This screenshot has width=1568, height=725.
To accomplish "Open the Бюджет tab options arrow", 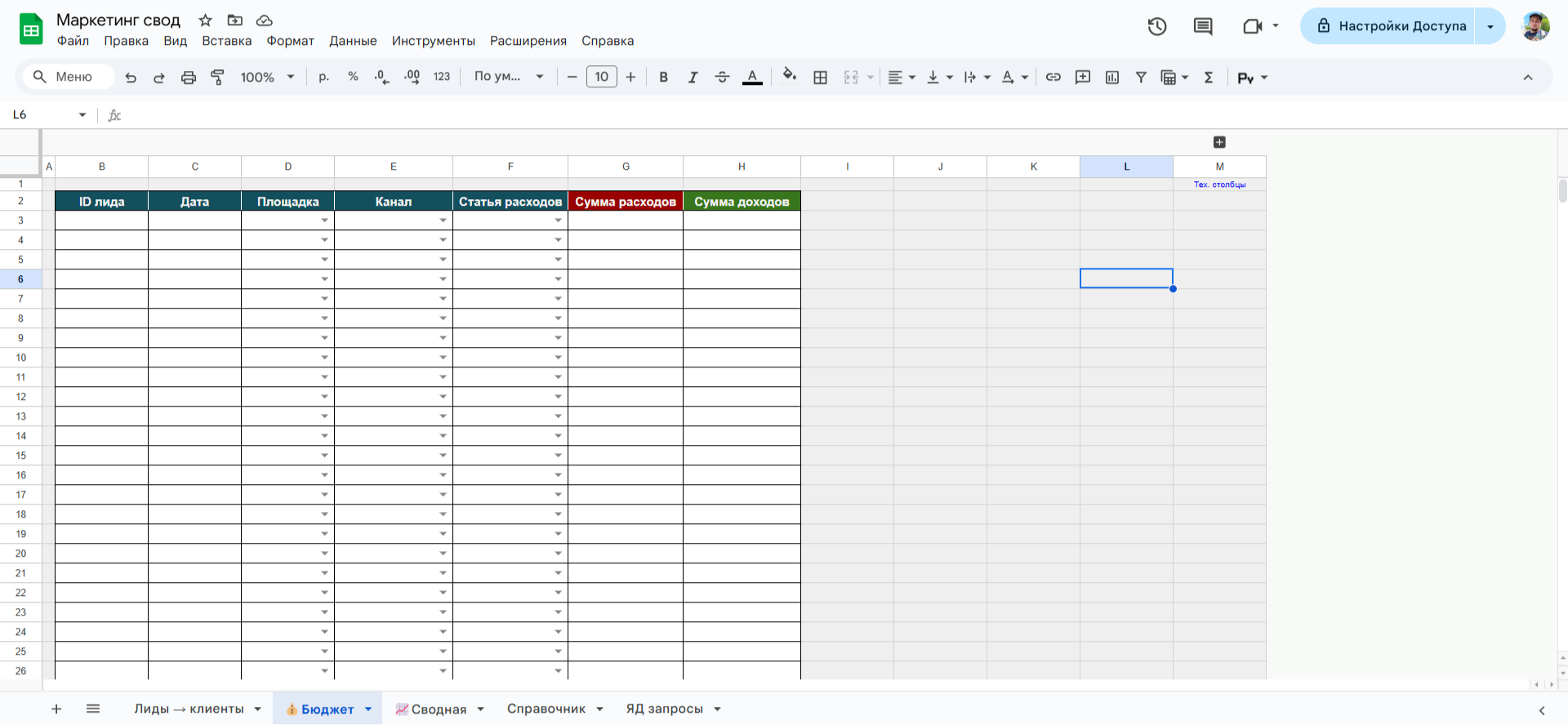I will tap(368, 709).
